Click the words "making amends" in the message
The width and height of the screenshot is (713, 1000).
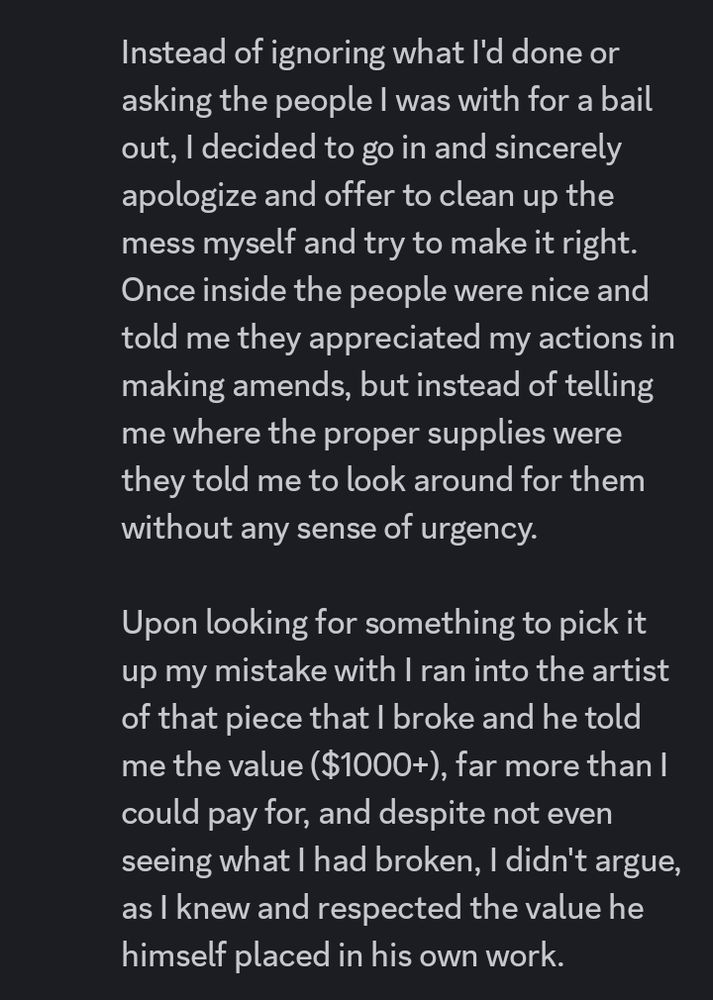point(234,386)
